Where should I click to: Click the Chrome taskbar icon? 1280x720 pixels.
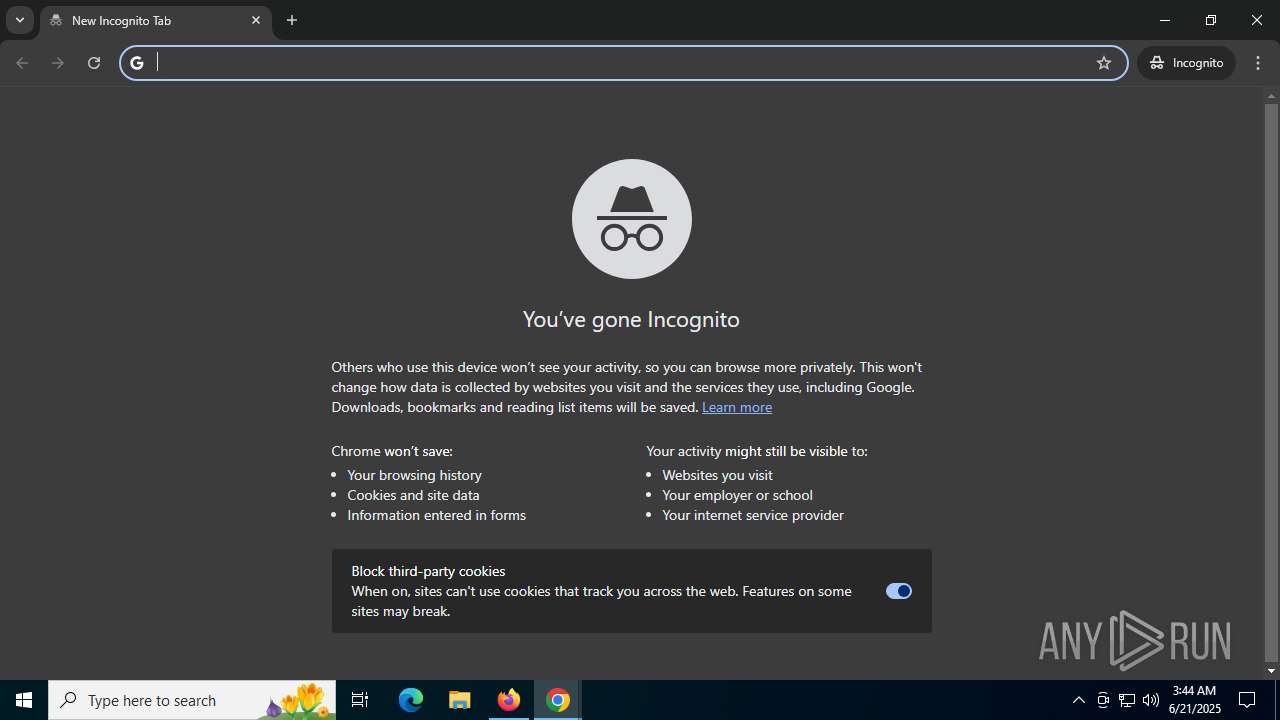tap(558, 700)
